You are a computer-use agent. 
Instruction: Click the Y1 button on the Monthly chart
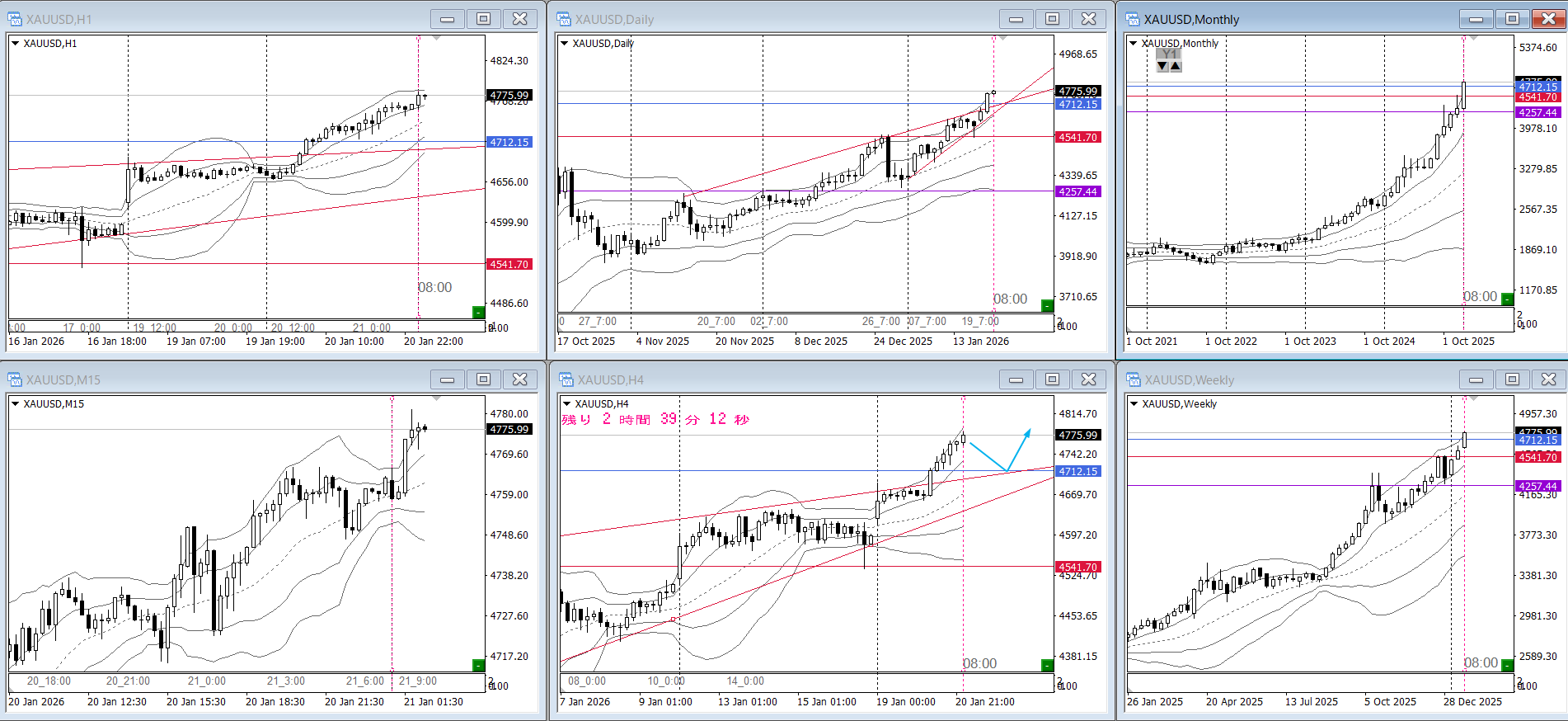point(1169,54)
